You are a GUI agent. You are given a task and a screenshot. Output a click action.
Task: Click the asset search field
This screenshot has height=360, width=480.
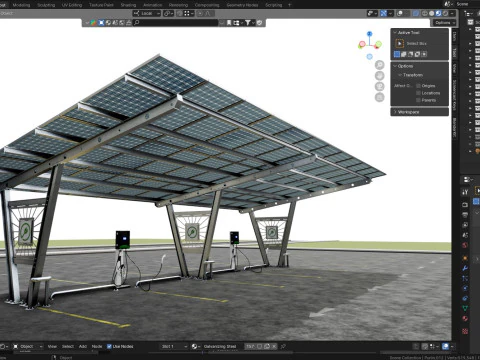pyautogui.click(x=176, y=23)
